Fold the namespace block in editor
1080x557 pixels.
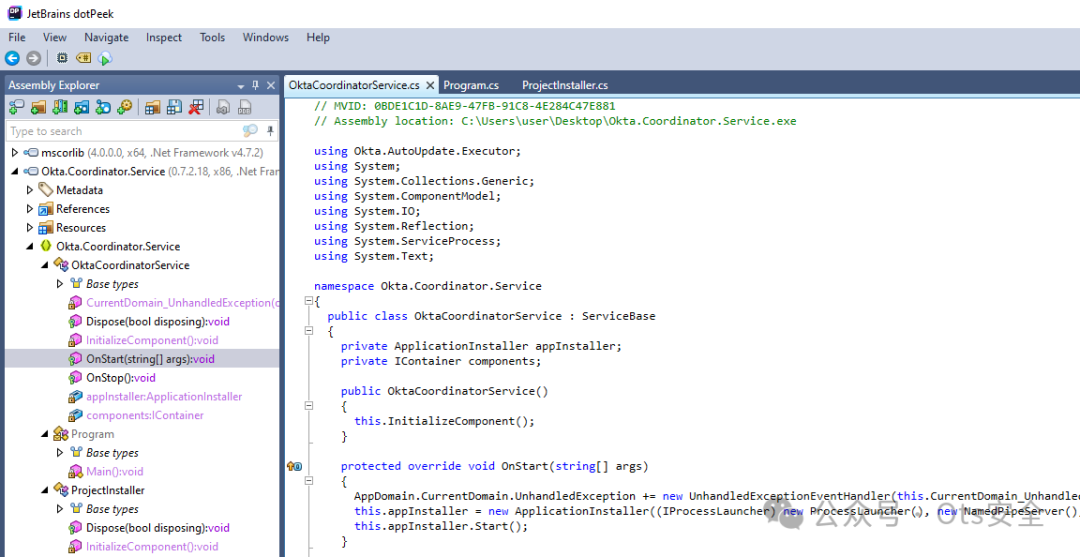click(309, 301)
